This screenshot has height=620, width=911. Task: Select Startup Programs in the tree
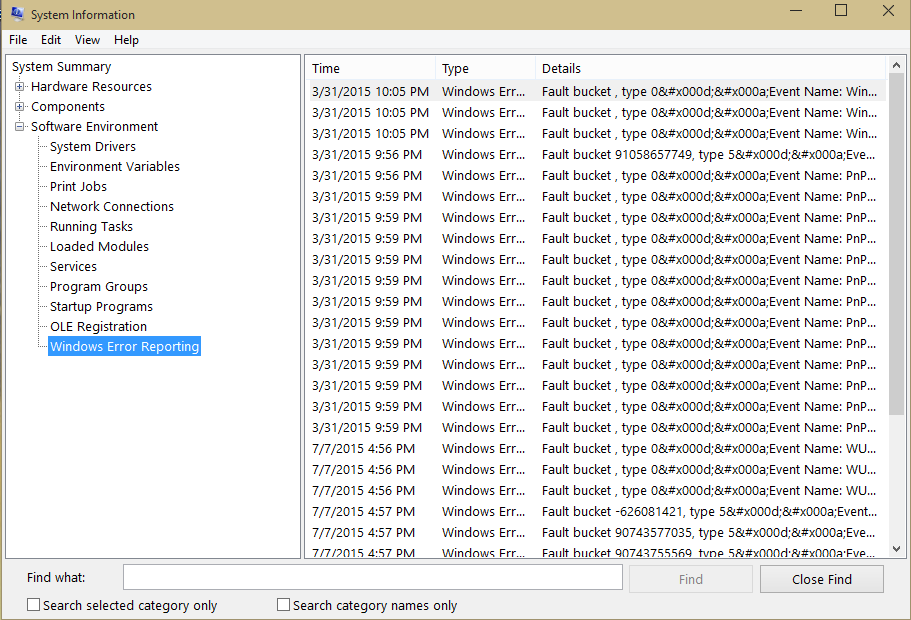[x=101, y=306]
